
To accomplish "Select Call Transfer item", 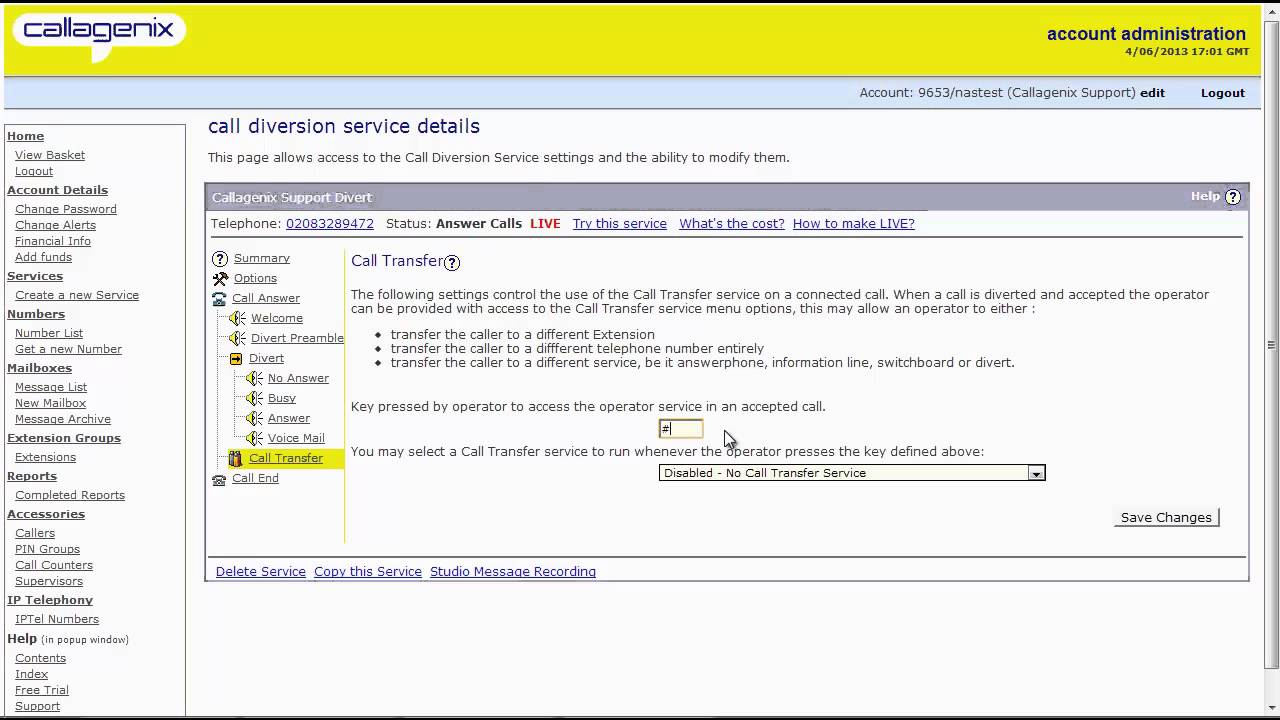I will tap(286, 458).
